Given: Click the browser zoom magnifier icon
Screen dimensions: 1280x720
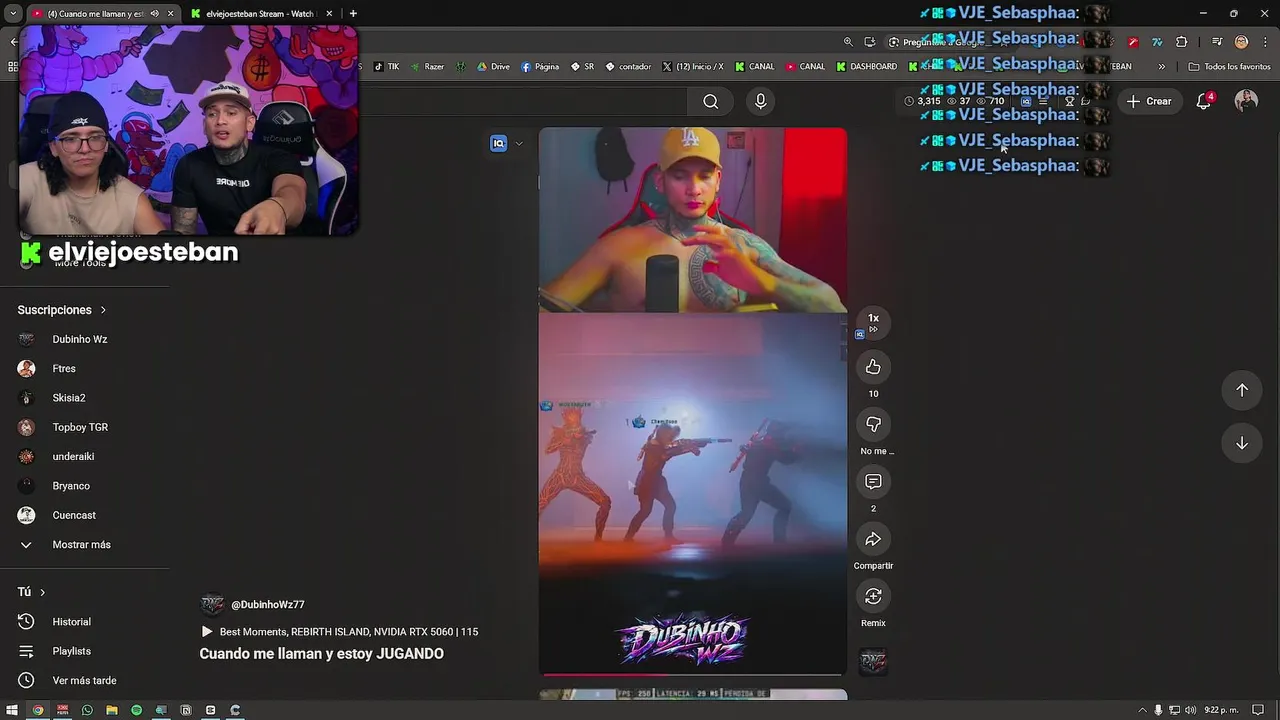Looking at the screenshot, I should click(848, 42).
